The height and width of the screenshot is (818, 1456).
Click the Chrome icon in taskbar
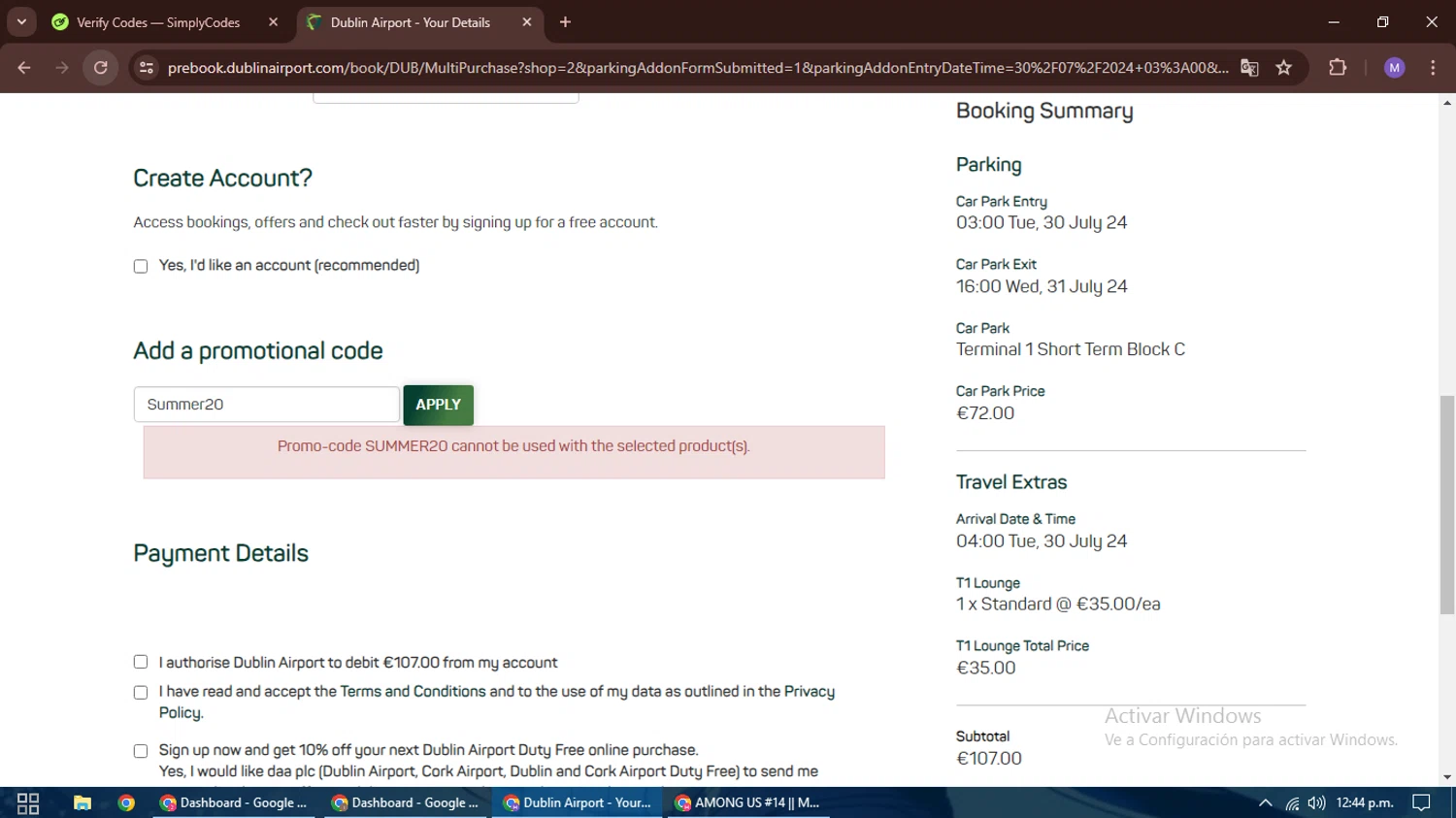point(126,802)
